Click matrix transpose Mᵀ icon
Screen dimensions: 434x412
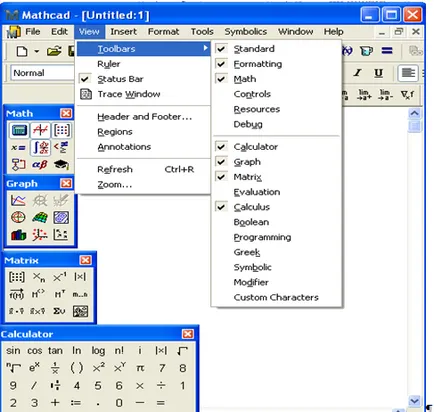[60, 294]
